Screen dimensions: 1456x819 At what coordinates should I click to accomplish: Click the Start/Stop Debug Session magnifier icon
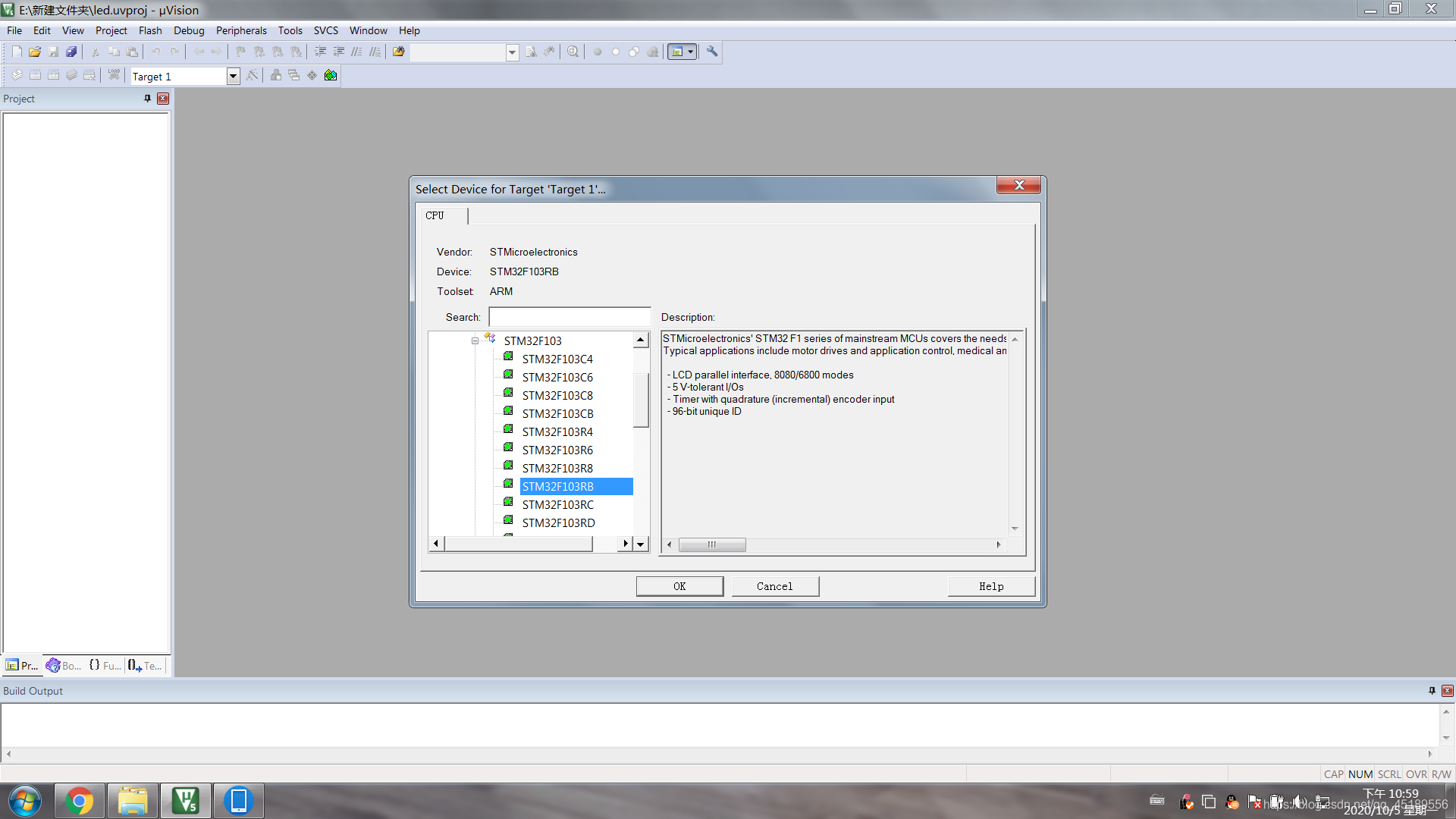tap(573, 52)
